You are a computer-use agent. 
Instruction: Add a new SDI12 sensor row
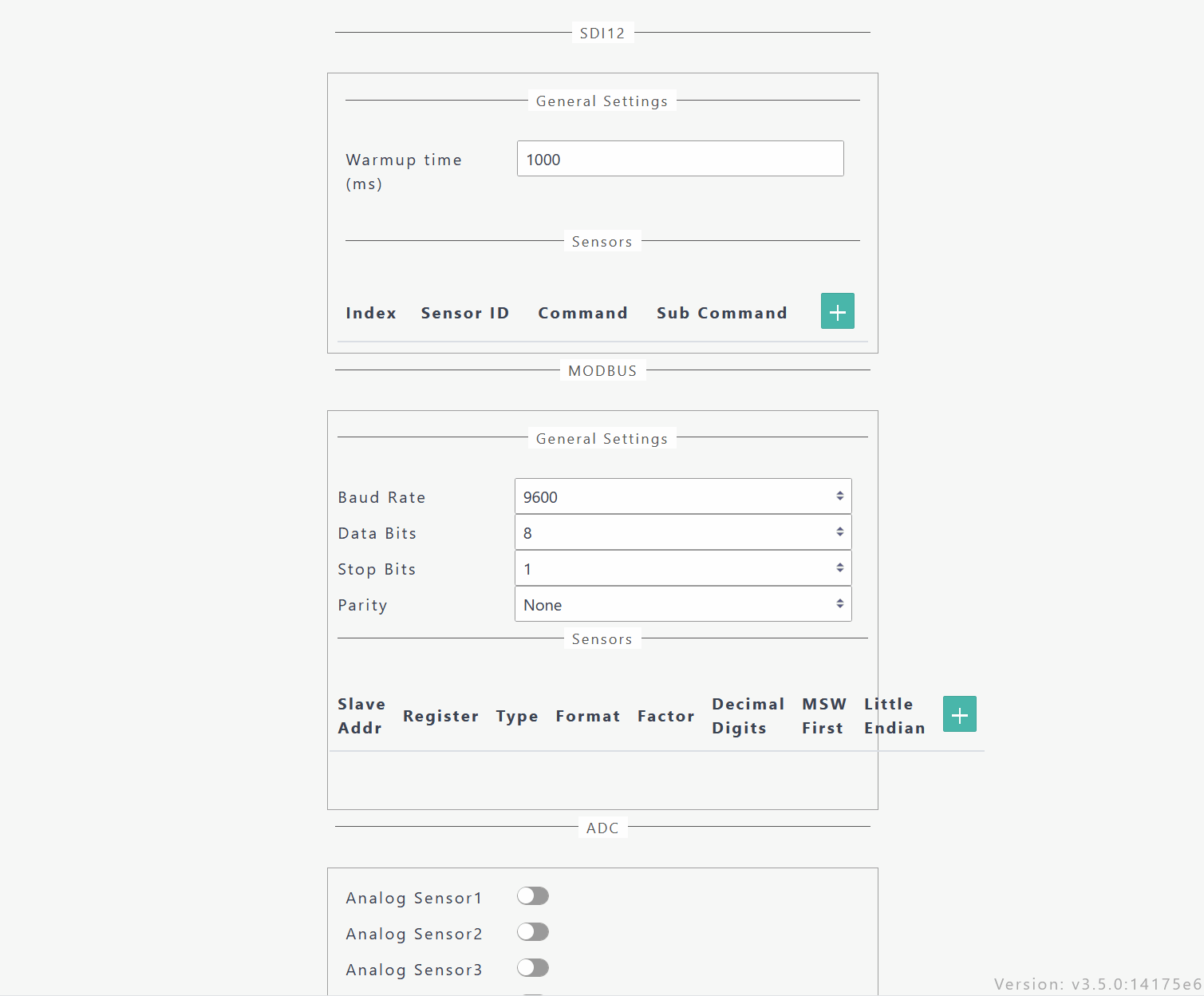837,311
